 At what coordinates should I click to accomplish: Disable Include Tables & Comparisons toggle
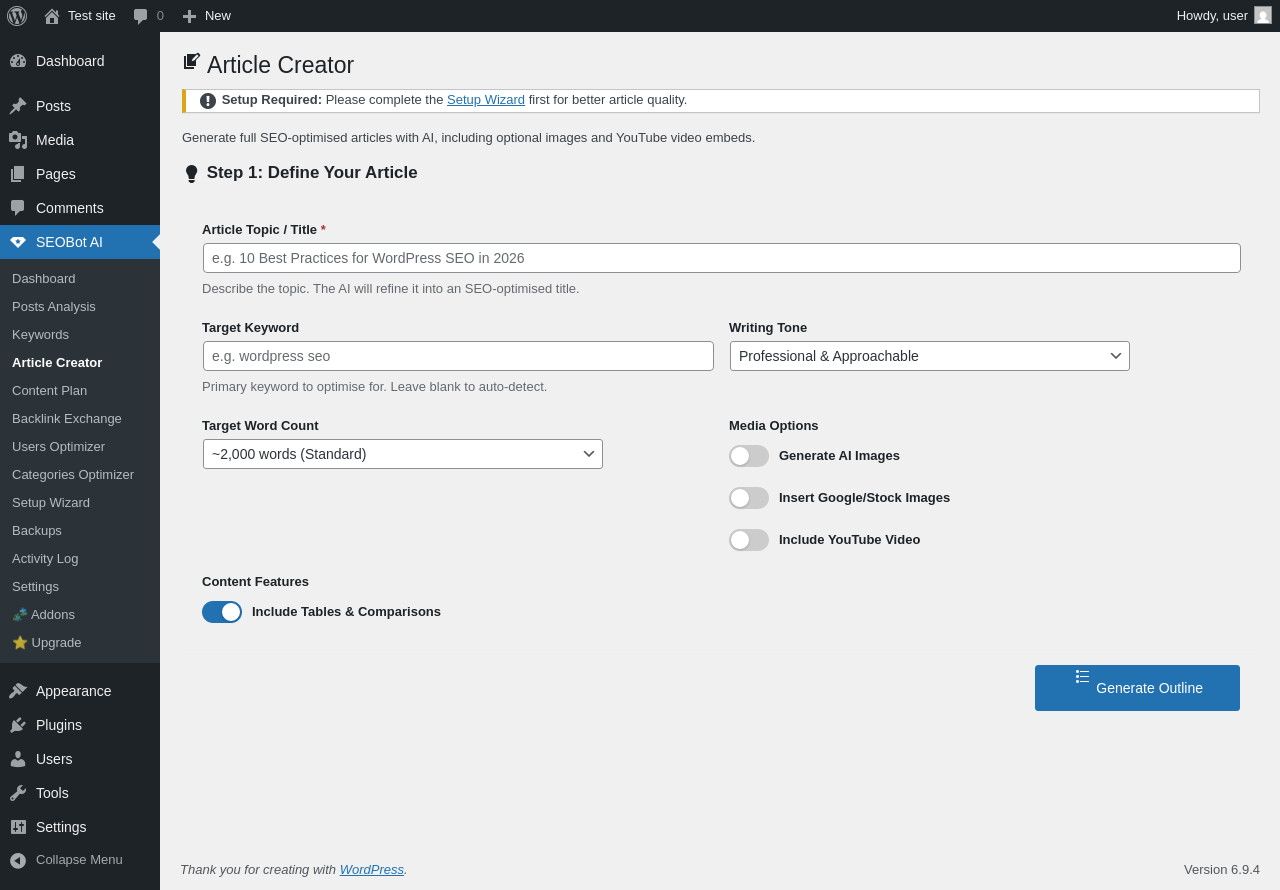222,612
